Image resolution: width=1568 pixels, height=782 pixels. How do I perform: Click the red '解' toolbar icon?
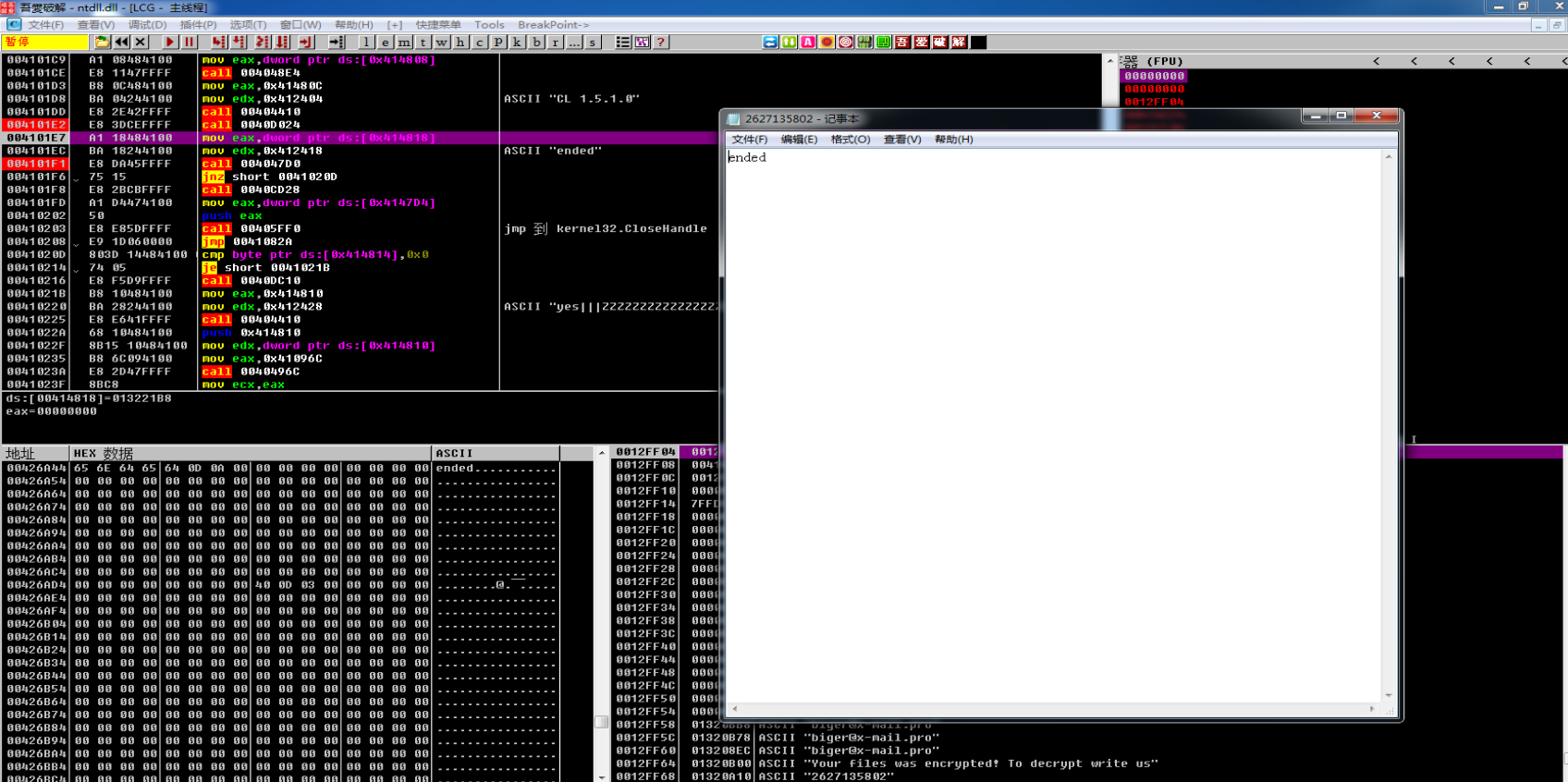click(959, 43)
